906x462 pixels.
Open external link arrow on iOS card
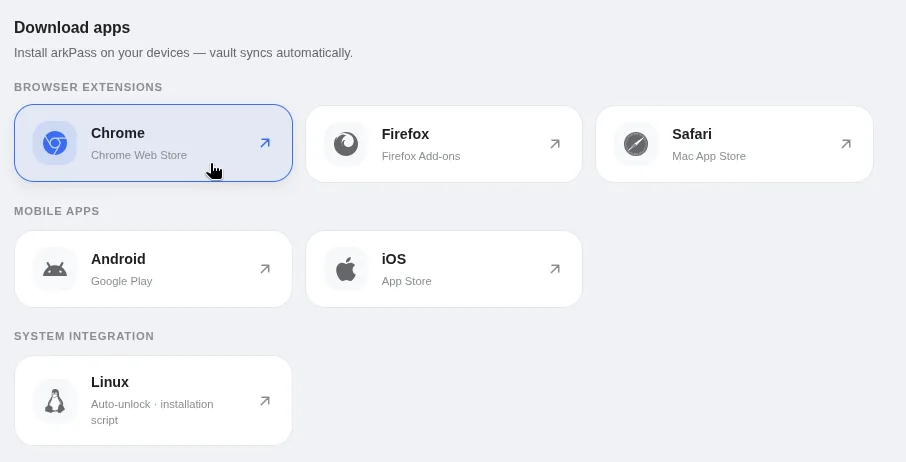coord(555,269)
